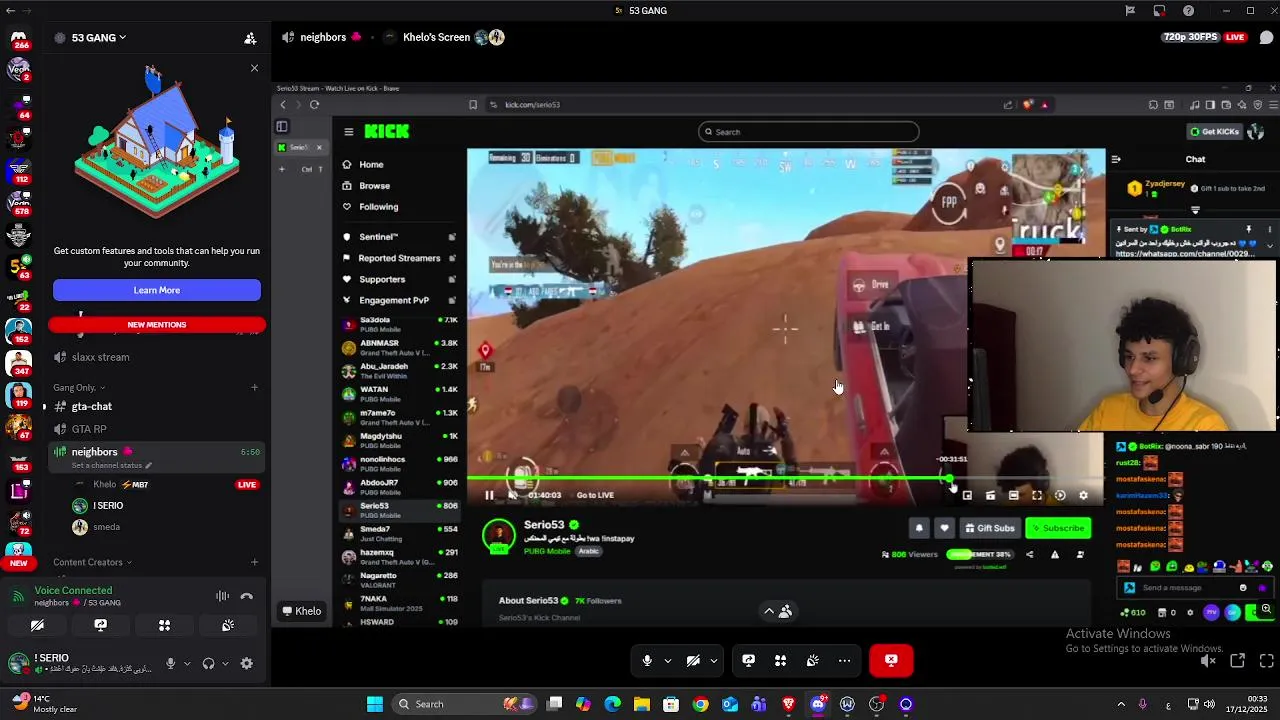Click the Learn More button
Viewport: 1280px width, 720px height.
click(157, 290)
